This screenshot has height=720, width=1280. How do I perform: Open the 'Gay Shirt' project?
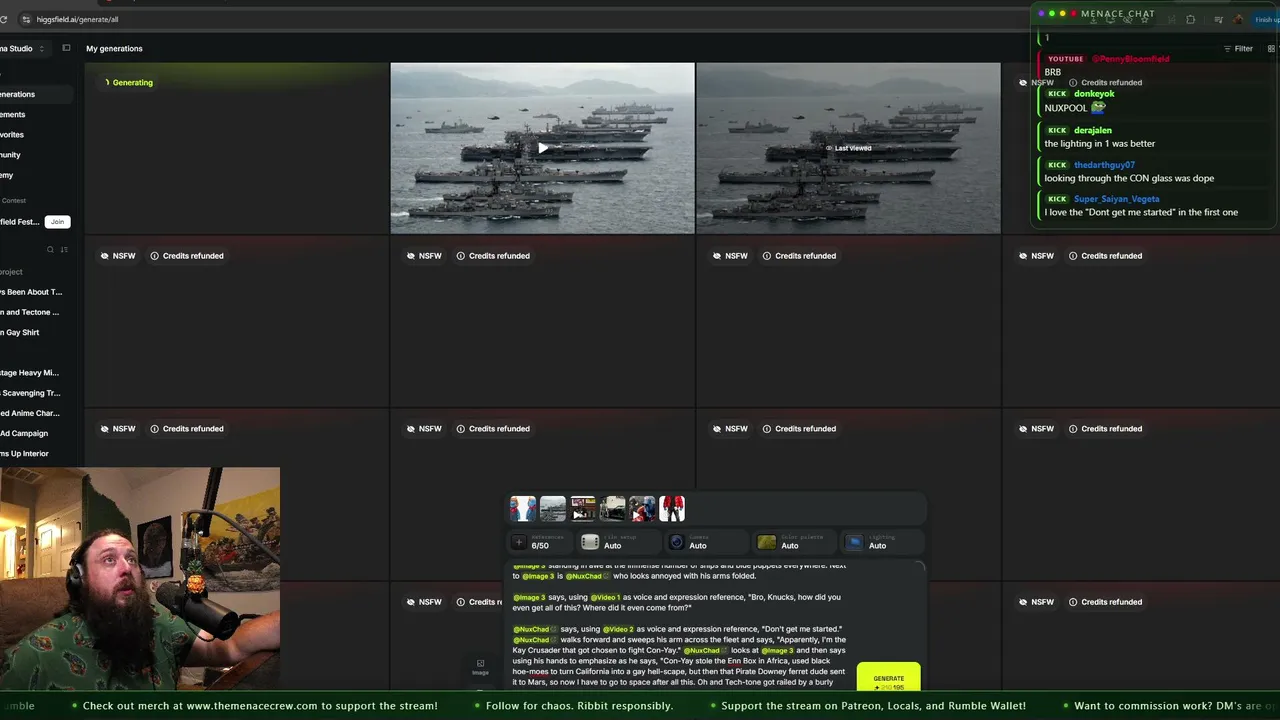pyautogui.click(x=20, y=332)
